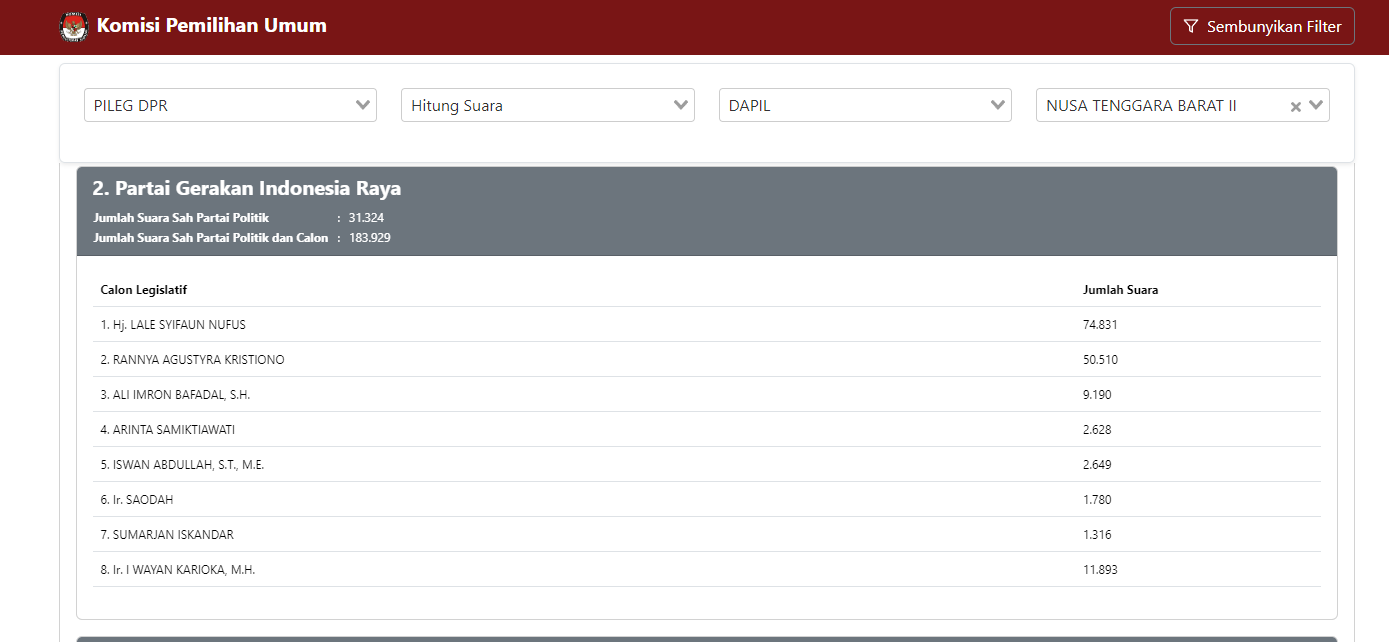Click the Komisi Pemilihan Umum title

click(x=212, y=26)
